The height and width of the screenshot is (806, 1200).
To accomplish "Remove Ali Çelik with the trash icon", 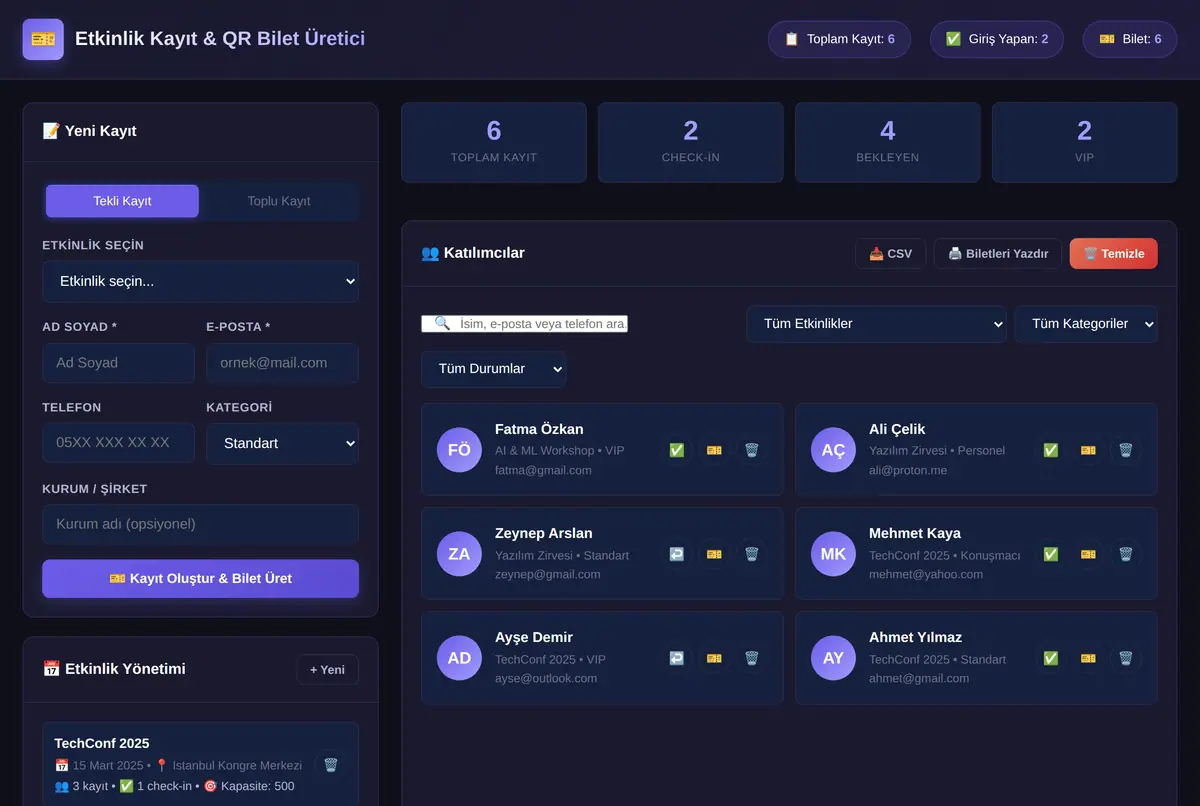I will coord(1126,450).
